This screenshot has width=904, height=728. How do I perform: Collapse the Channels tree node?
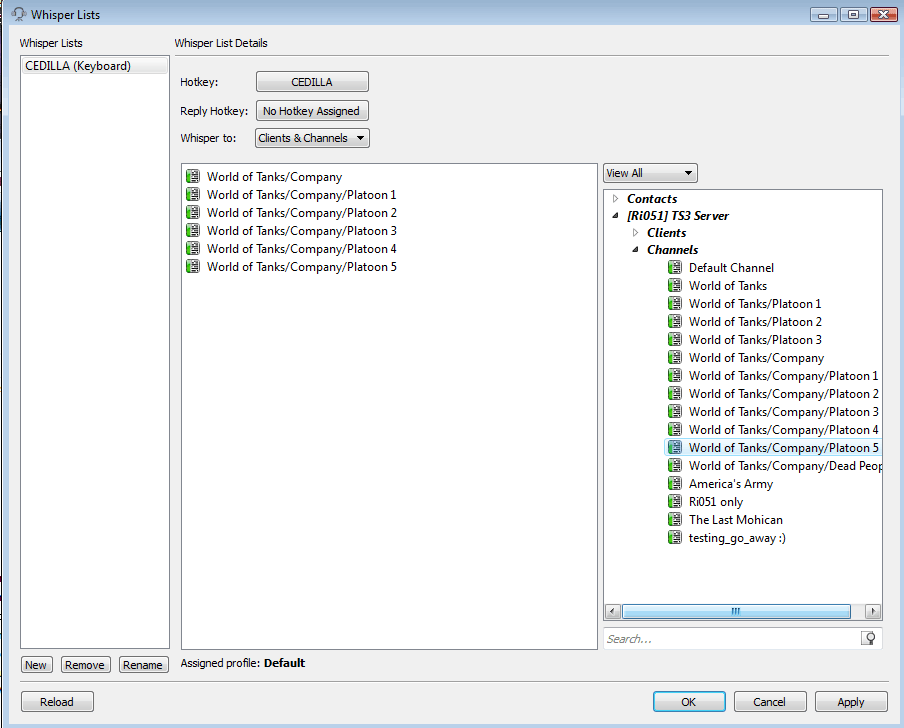635,250
